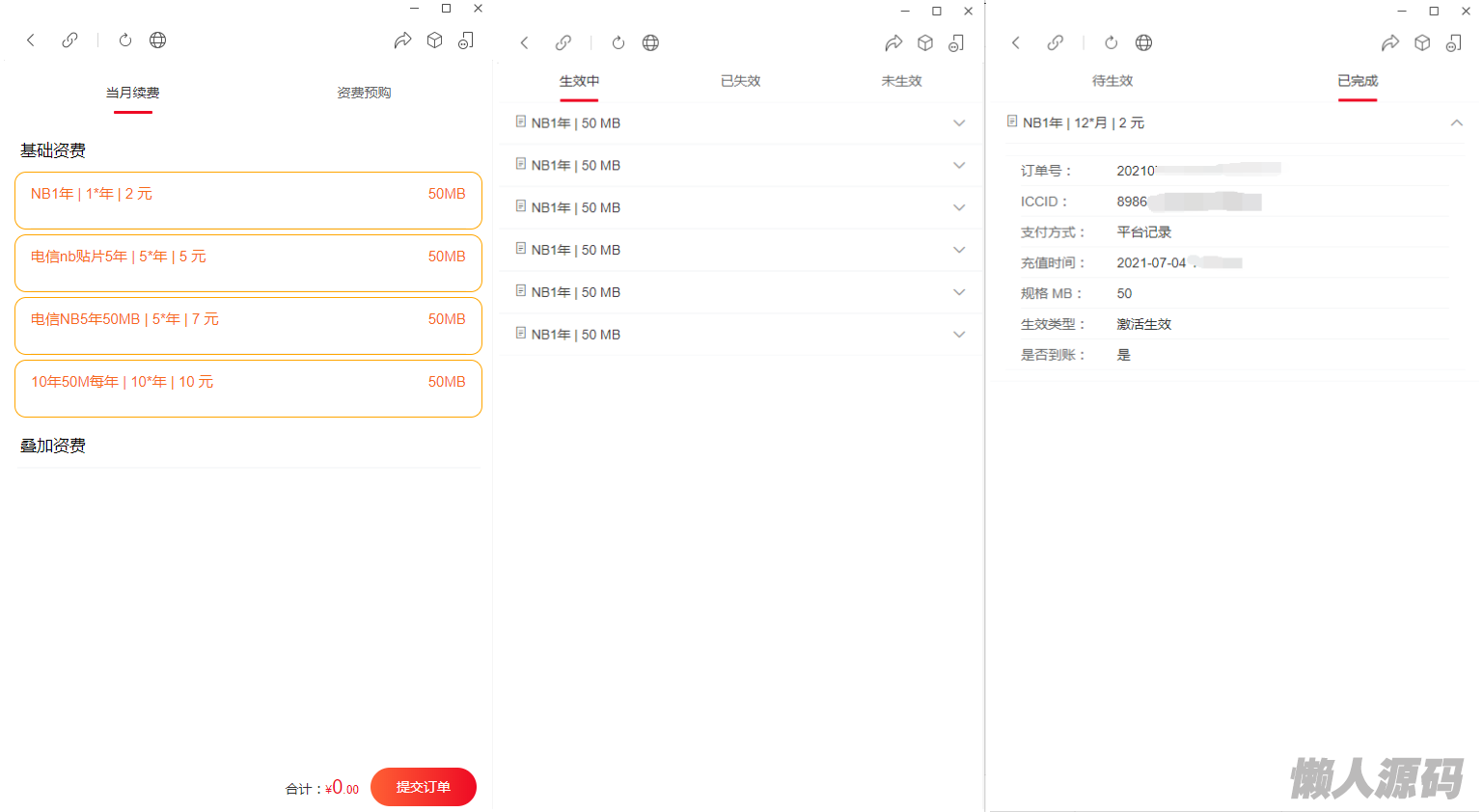1483x812 pixels.
Task: Select the 电信NB5年50MB 7元 plan
Action: [248, 325]
